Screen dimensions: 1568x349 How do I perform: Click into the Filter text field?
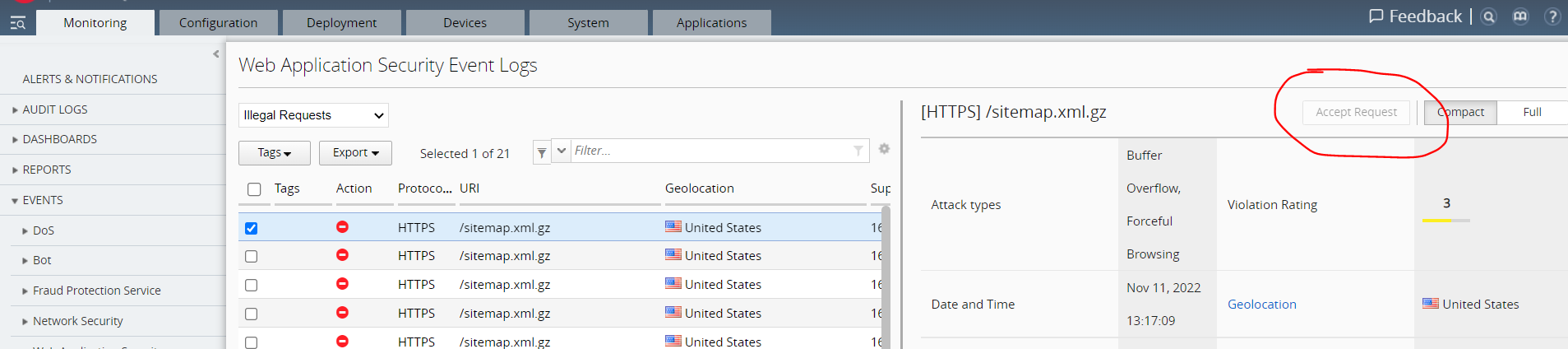(x=711, y=151)
